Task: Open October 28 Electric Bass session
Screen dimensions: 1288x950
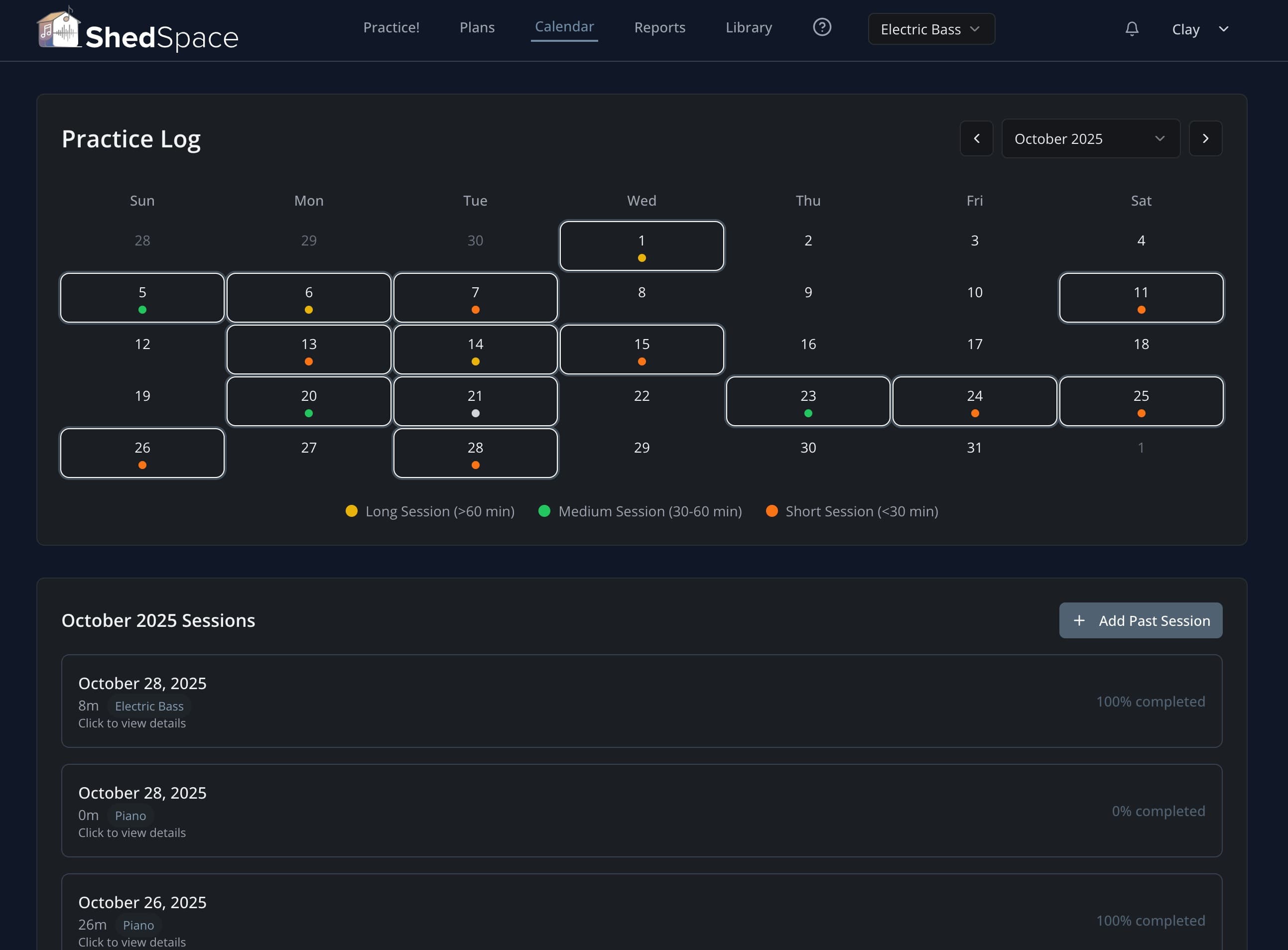Action: (642, 701)
